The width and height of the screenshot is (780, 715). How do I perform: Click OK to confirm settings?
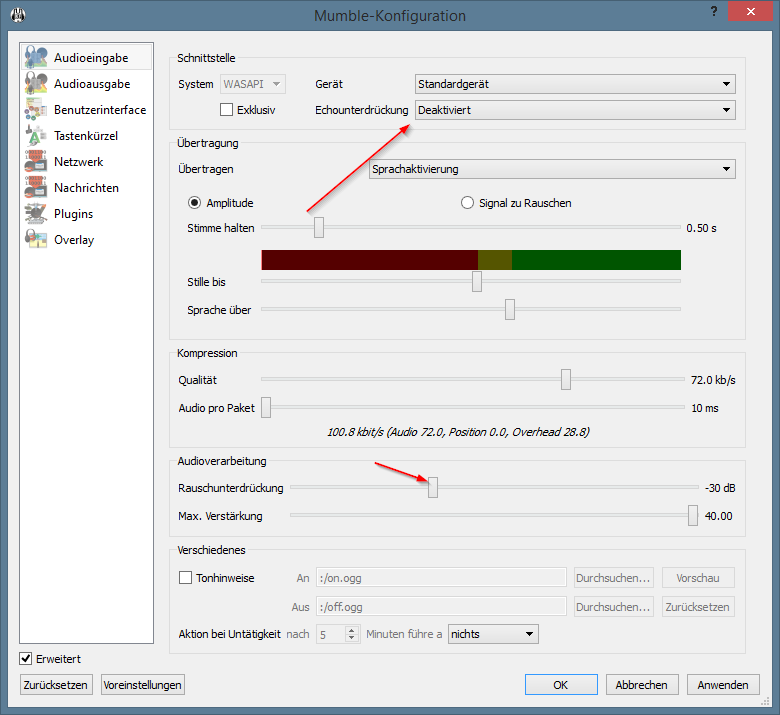tap(561, 685)
